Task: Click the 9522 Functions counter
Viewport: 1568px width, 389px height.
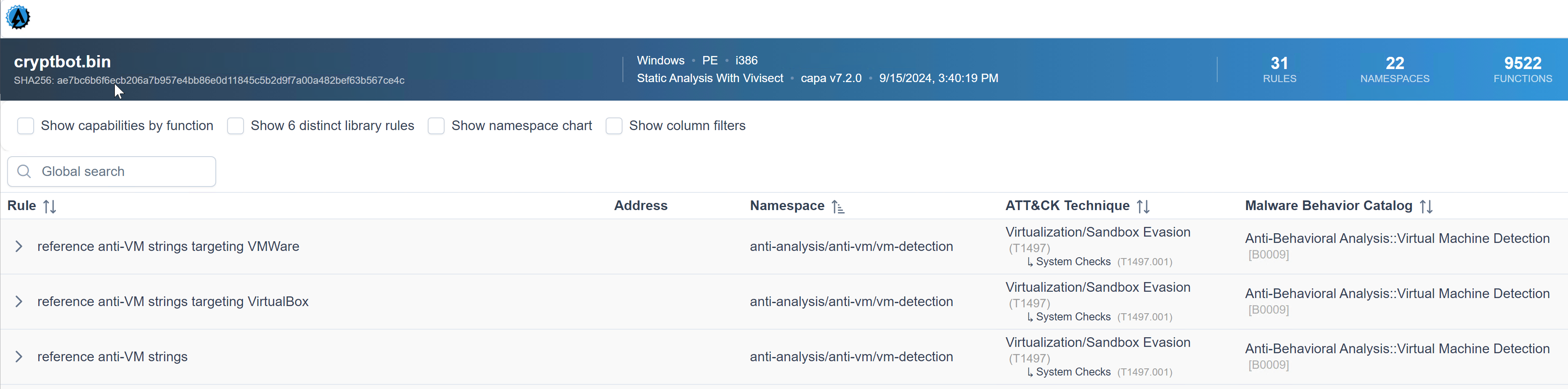Action: point(1522,69)
